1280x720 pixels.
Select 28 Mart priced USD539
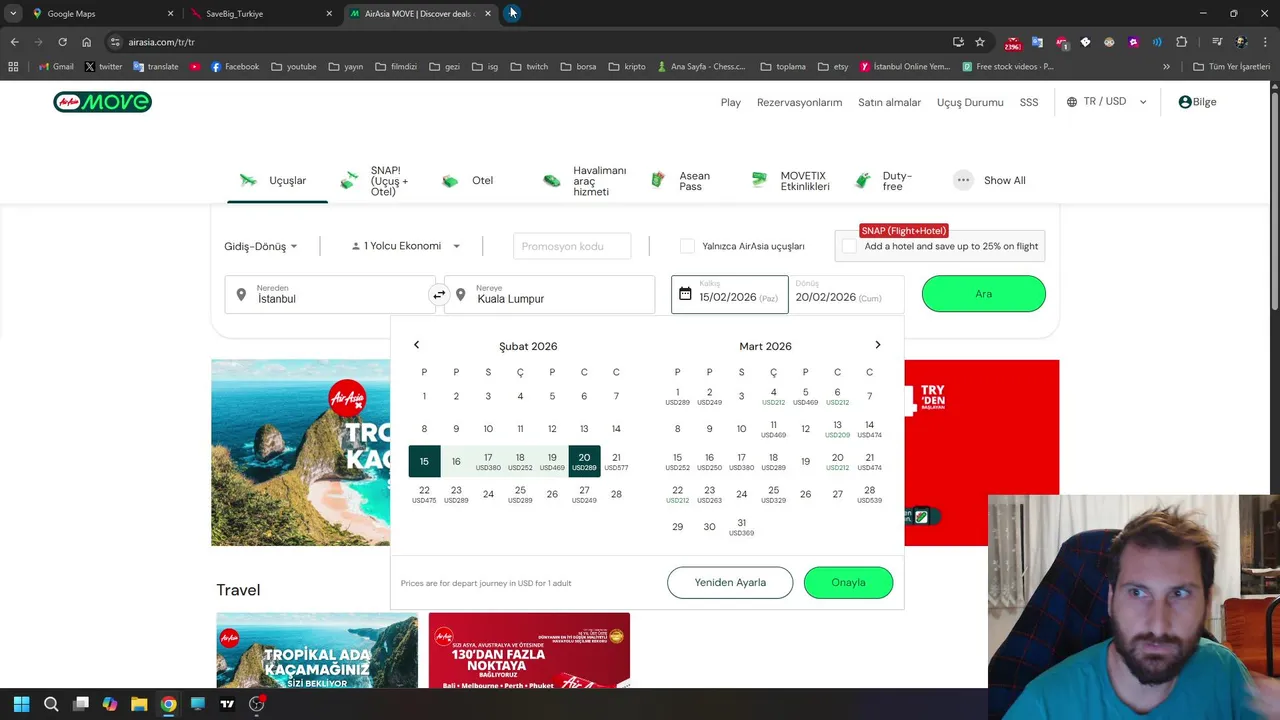pyautogui.click(x=869, y=494)
